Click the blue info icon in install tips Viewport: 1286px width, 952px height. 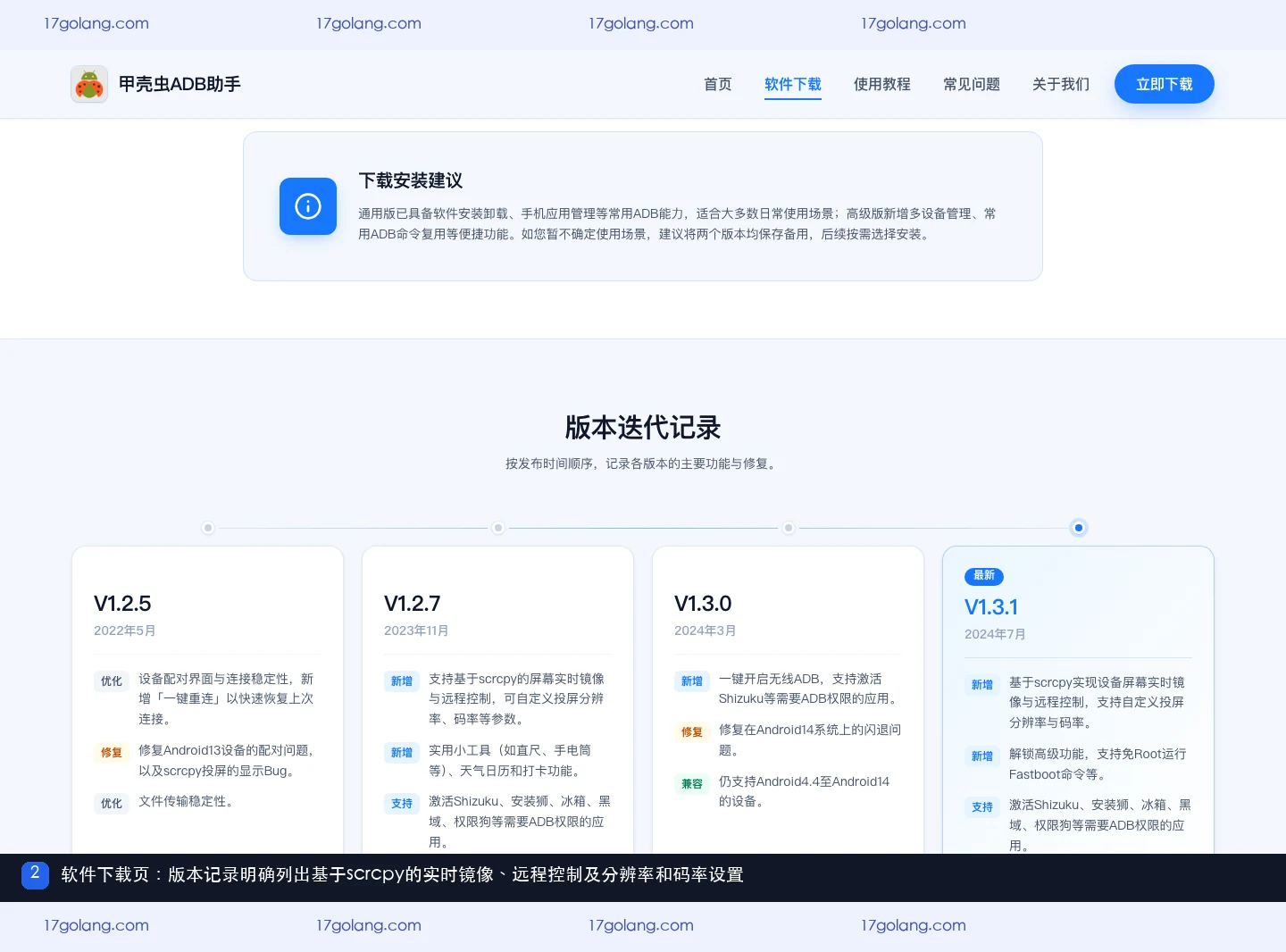(308, 206)
